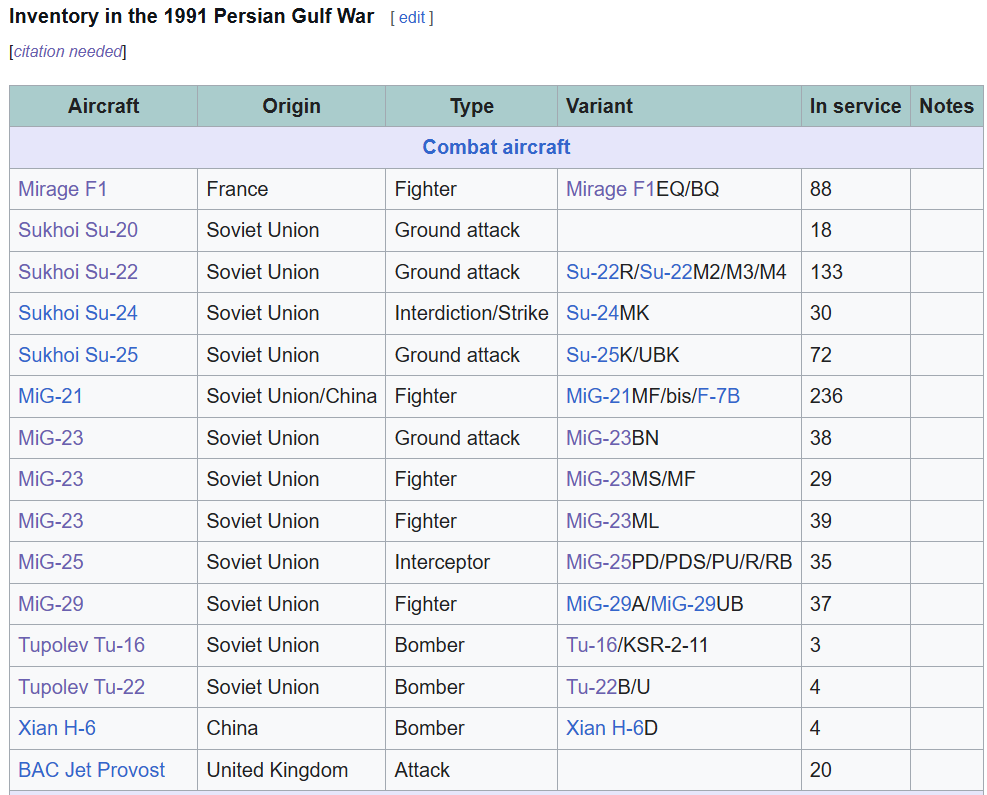This screenshot has width=987, height=795.
Task: Open Sukhoi Su-20 aircraft link
Action: point(78,230)
